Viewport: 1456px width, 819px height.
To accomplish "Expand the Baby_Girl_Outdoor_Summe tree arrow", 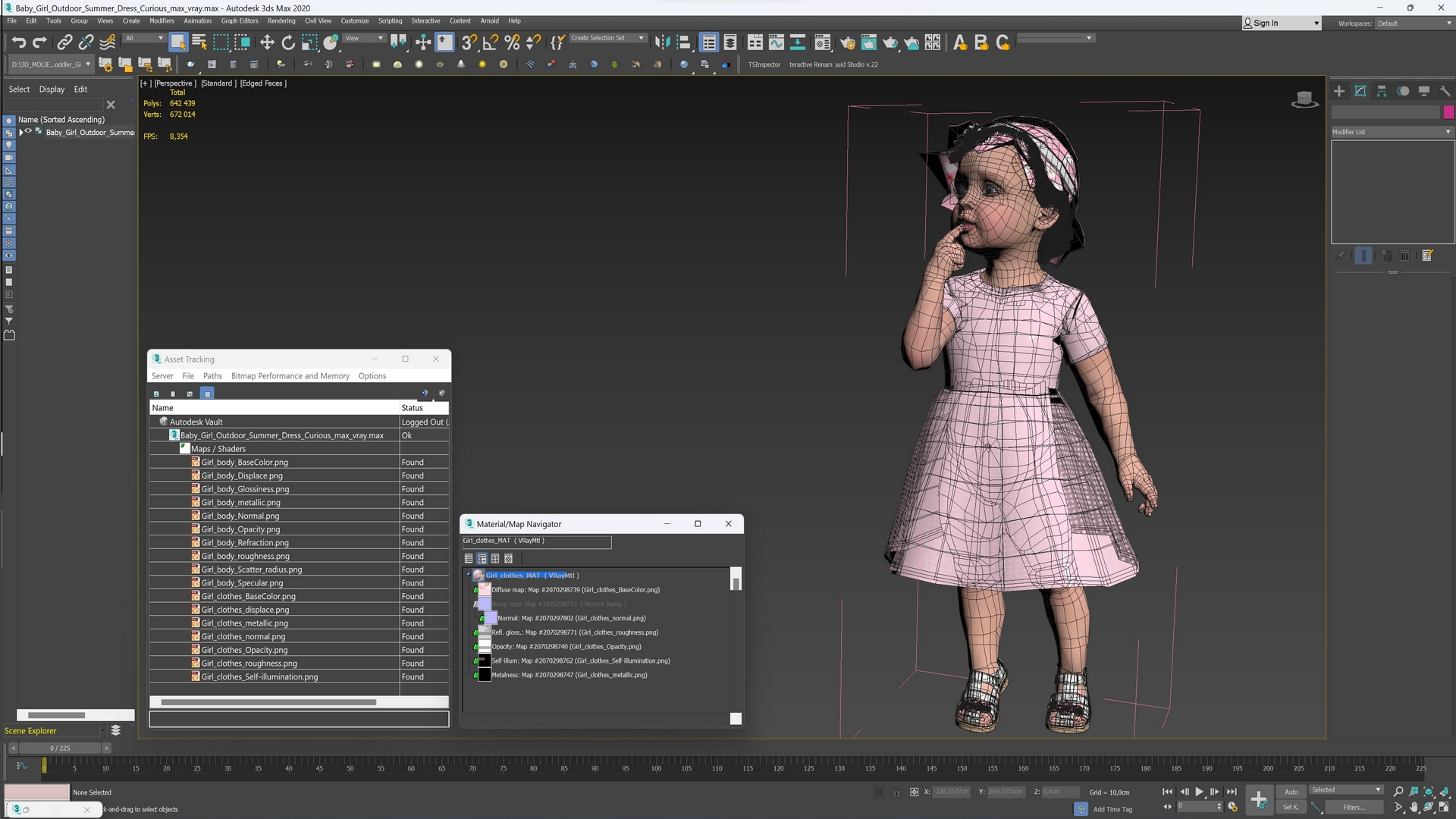I will coord(21,132).
